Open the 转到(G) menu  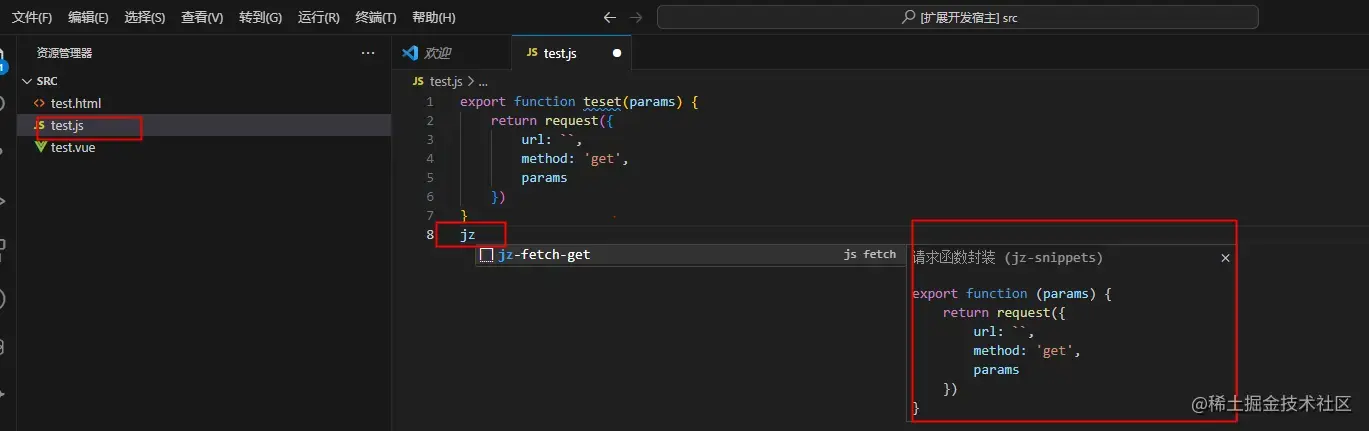pos(261,18)
